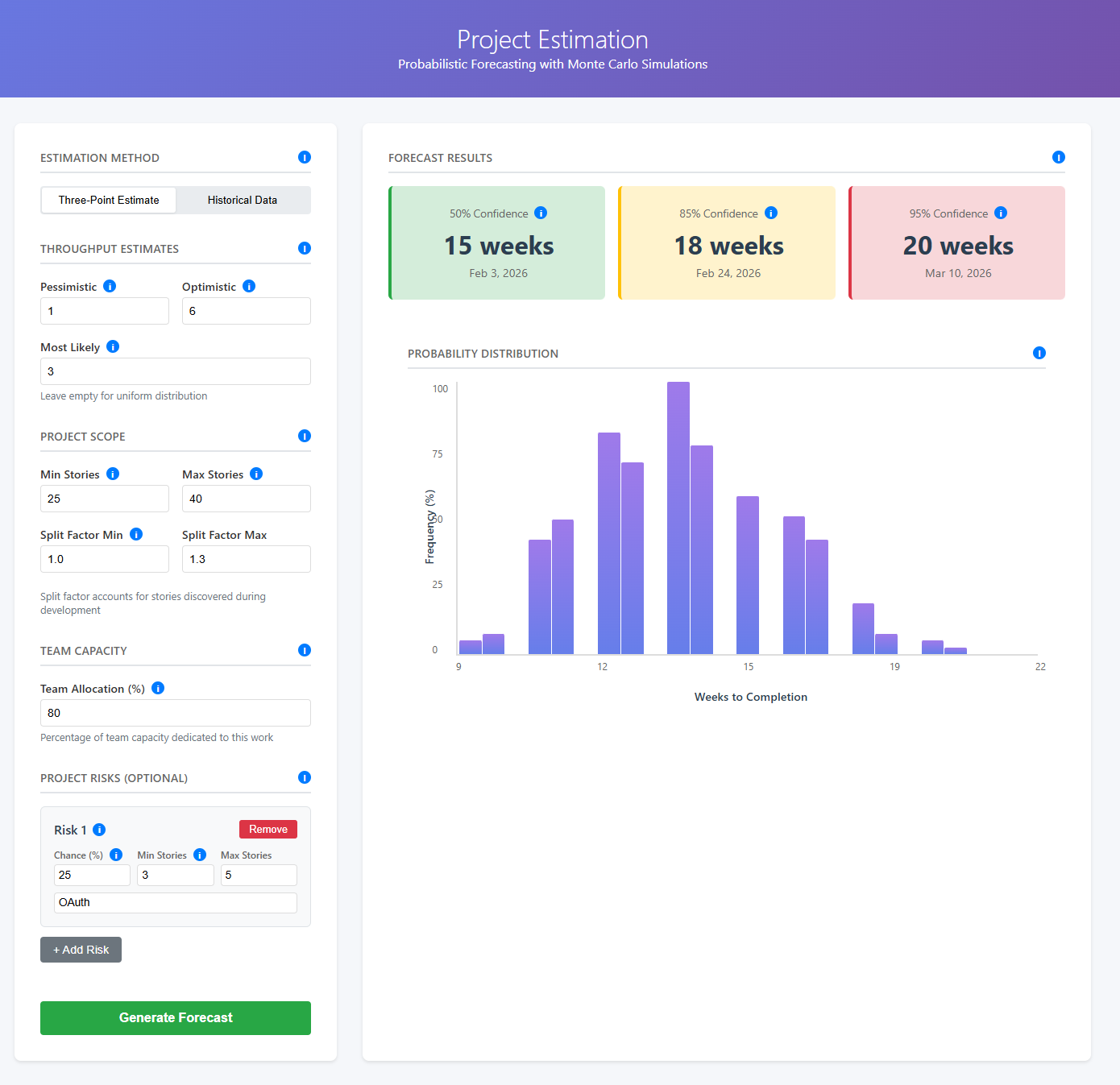Focus the OAuth risk description field
Viewport: 1120px width, 1085px height.
tap(176, 902)
